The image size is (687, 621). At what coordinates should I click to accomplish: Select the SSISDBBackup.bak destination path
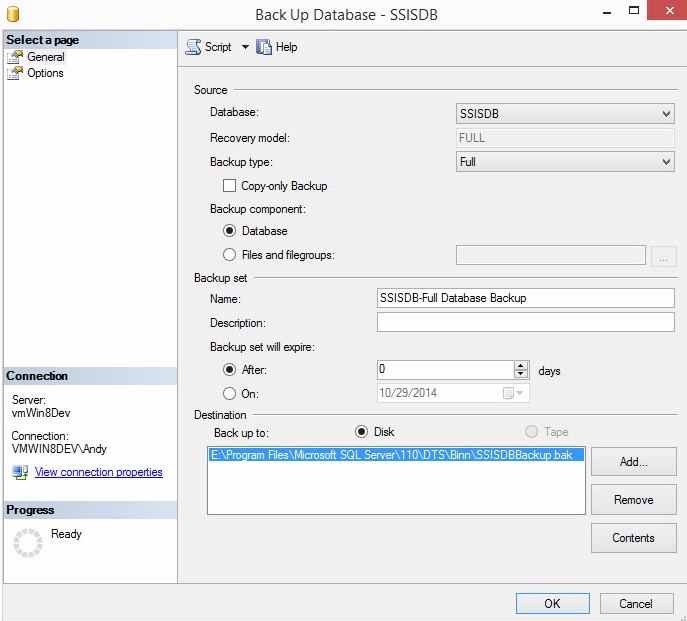point(396,455)
